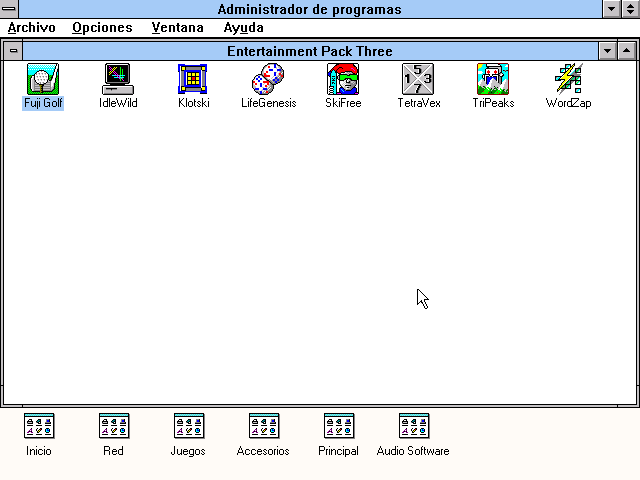Viewport: 640px width, 480px height.
Task: Open the Ayuda menu
Action: tap(243, 28)
